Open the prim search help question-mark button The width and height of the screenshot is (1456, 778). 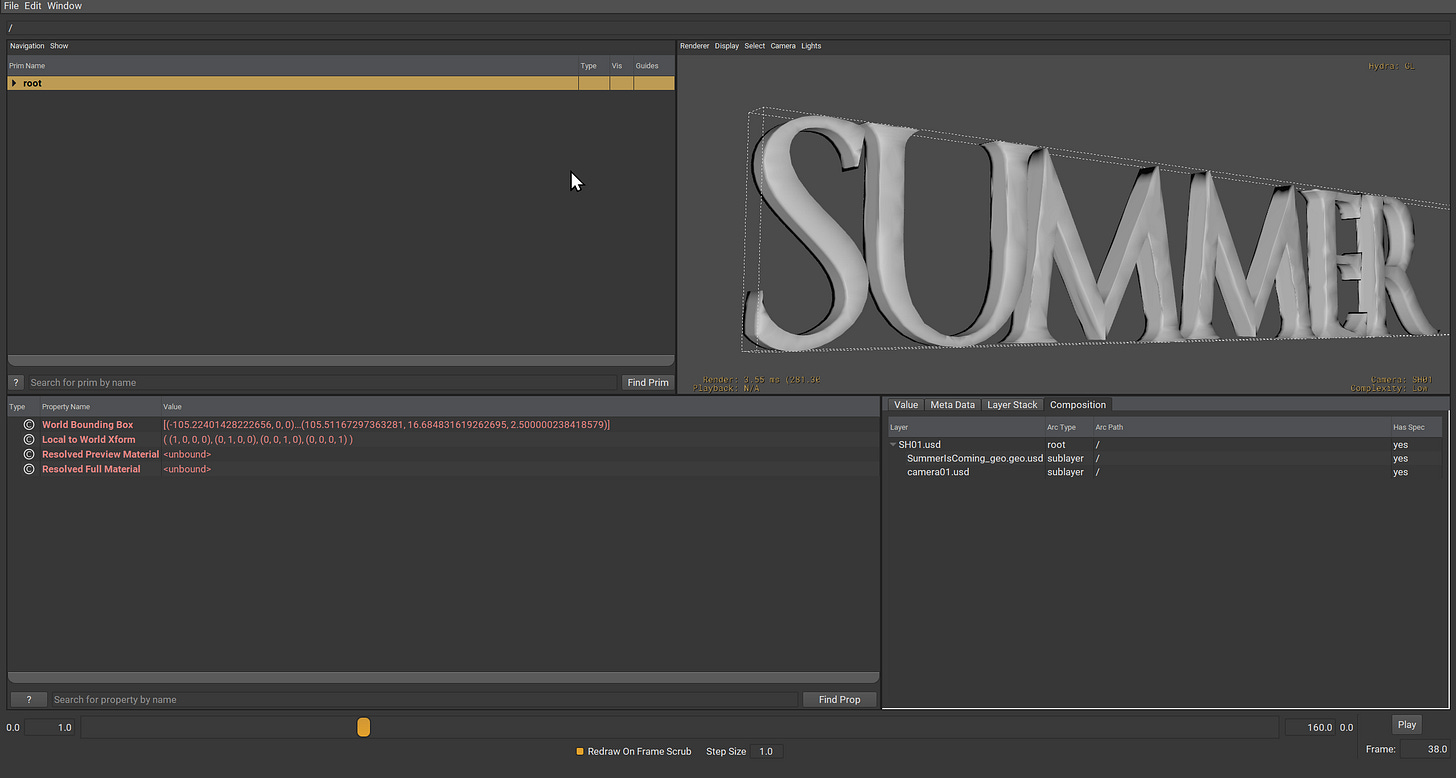click(16, 383)
